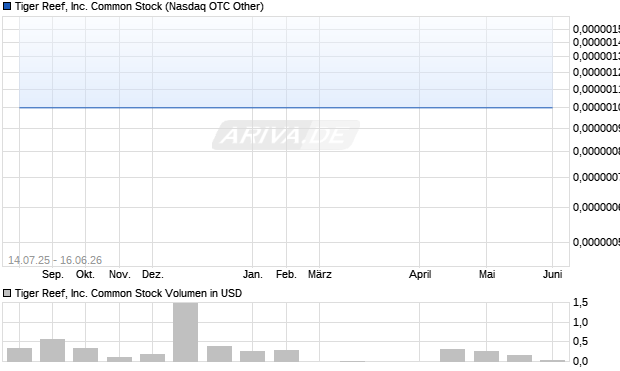Click the 'Mai' axis label

pyautogui.click(x=487, y=274)
